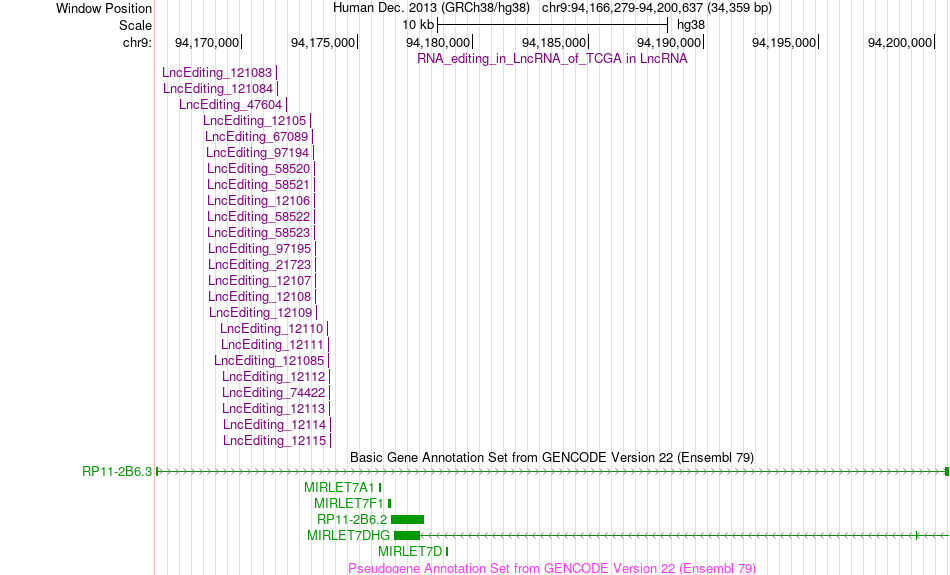The height and width of the screenshot is (575, 950).
Task: Select the MIRLET7D gene marker
Action: [447, 551]
